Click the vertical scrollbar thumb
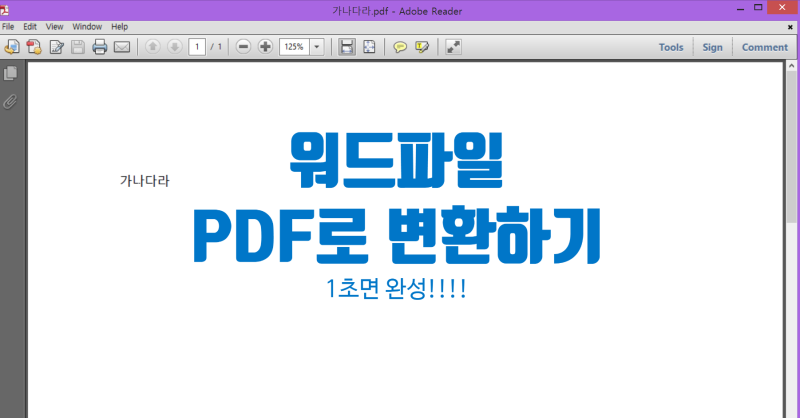This screenshot has height=418, width=800. [x=791, y=147]
